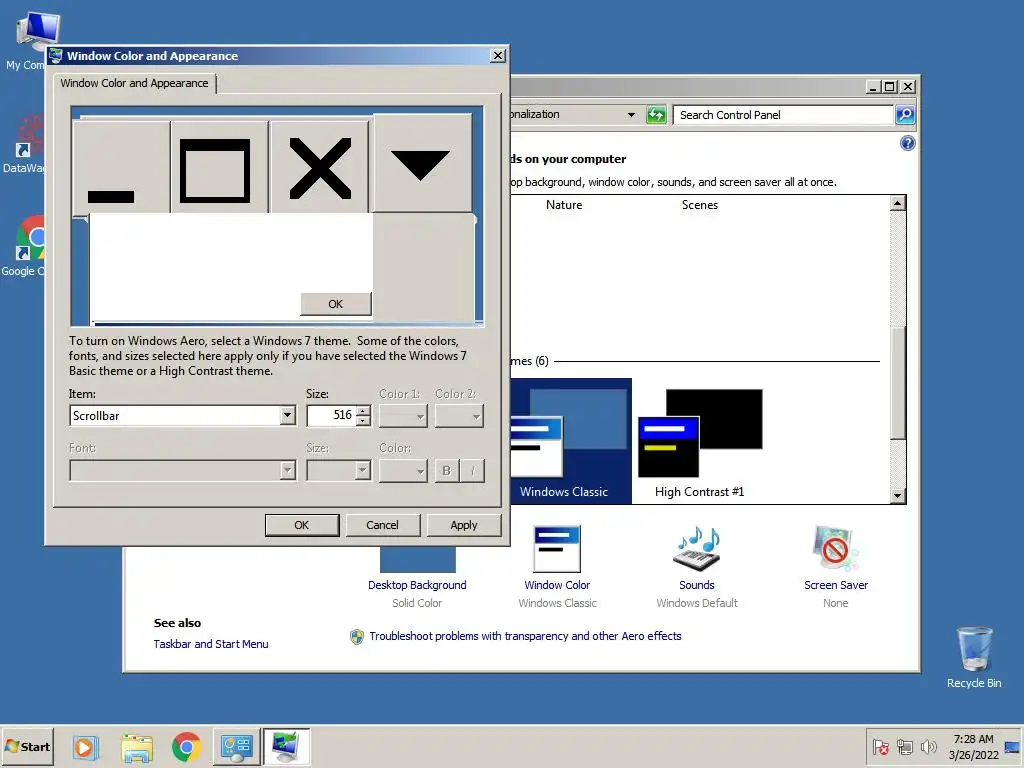Click OK in Window Color and Appearance
Viewport: 1024px width, 768px height.
[302, 525]
